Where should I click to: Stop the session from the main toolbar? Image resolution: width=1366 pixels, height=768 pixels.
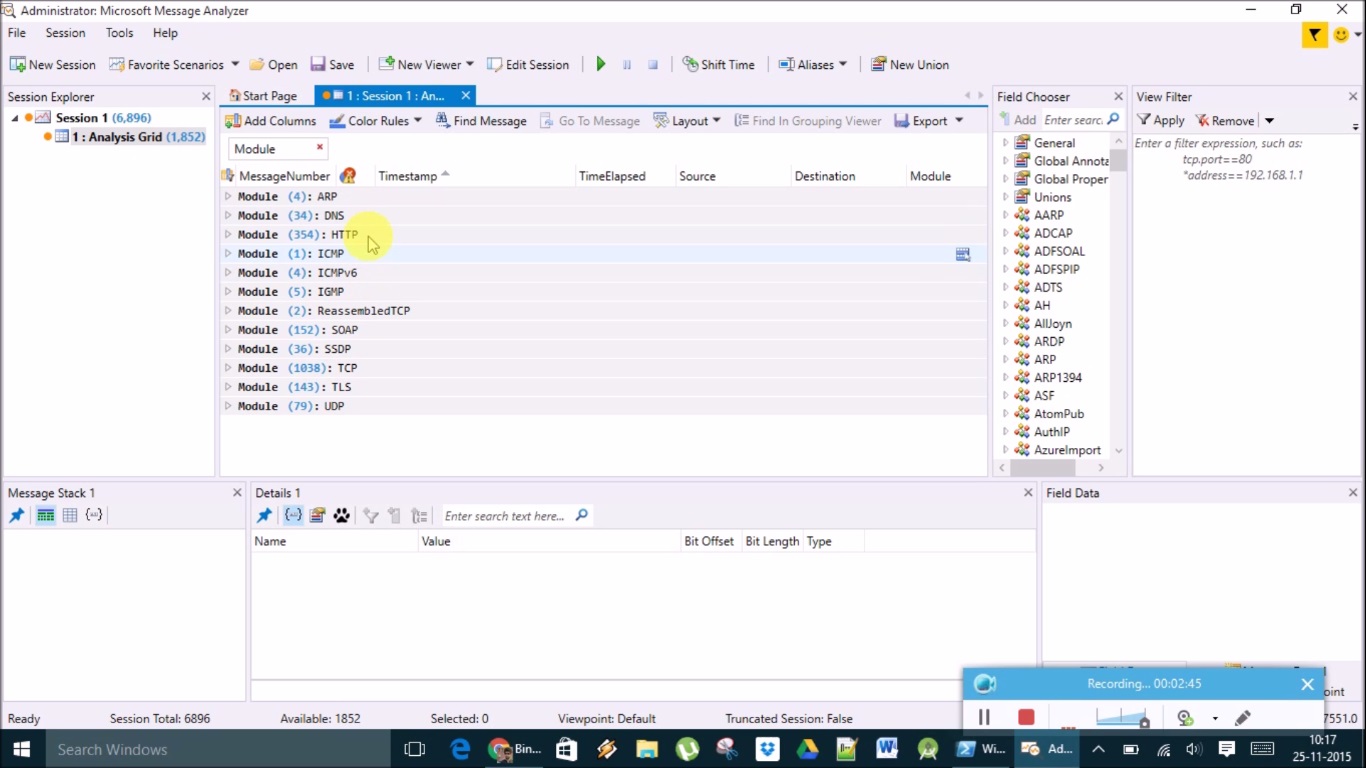click(x=653, y=64)
